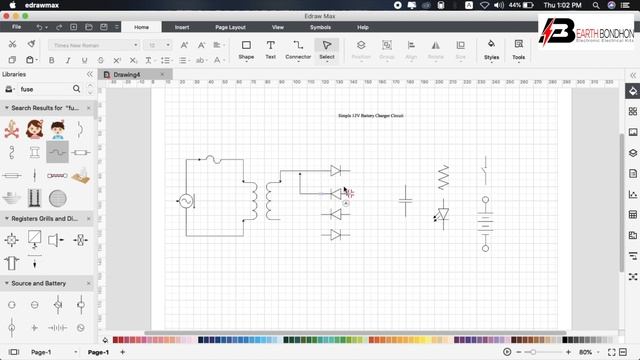The height and width of the screenshot is (360, 640).
Task: Select the Text tool
Action: point(271,50)
